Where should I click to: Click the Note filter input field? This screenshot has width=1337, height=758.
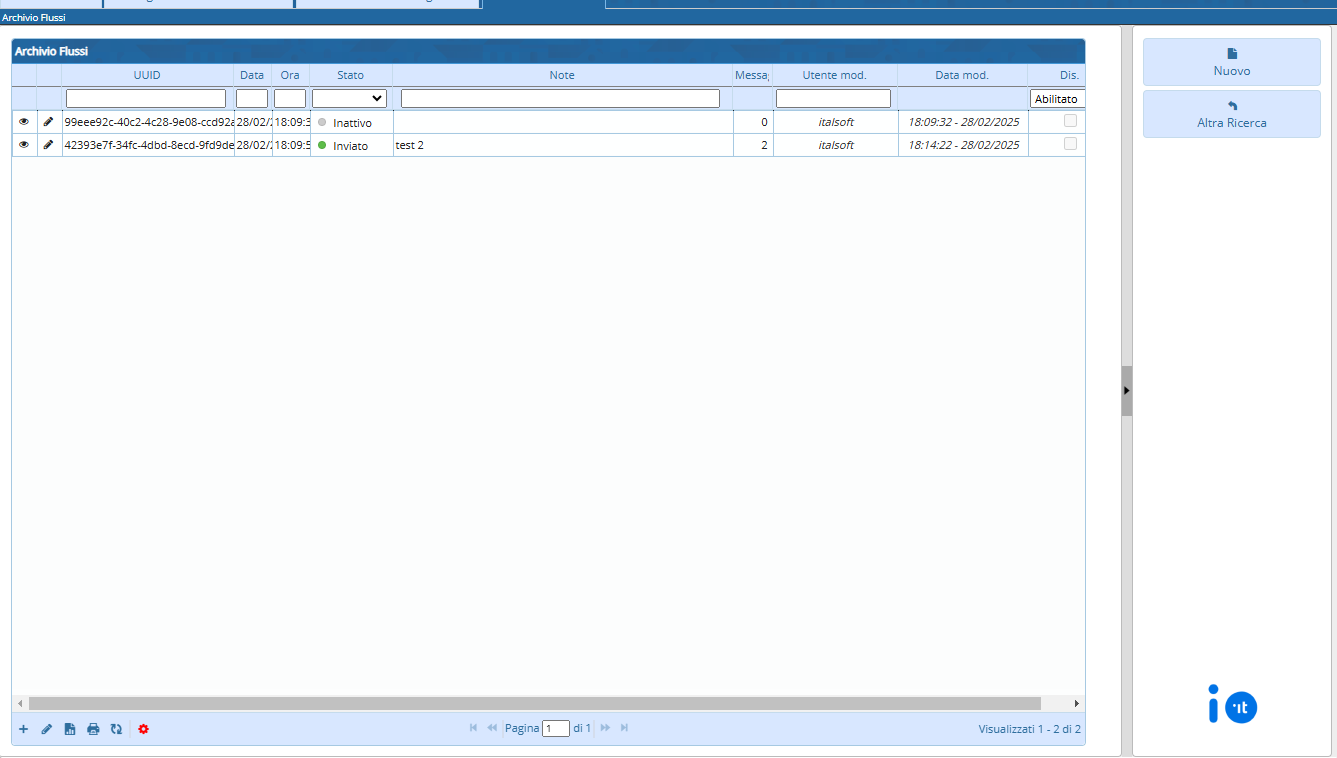point(560,98)
